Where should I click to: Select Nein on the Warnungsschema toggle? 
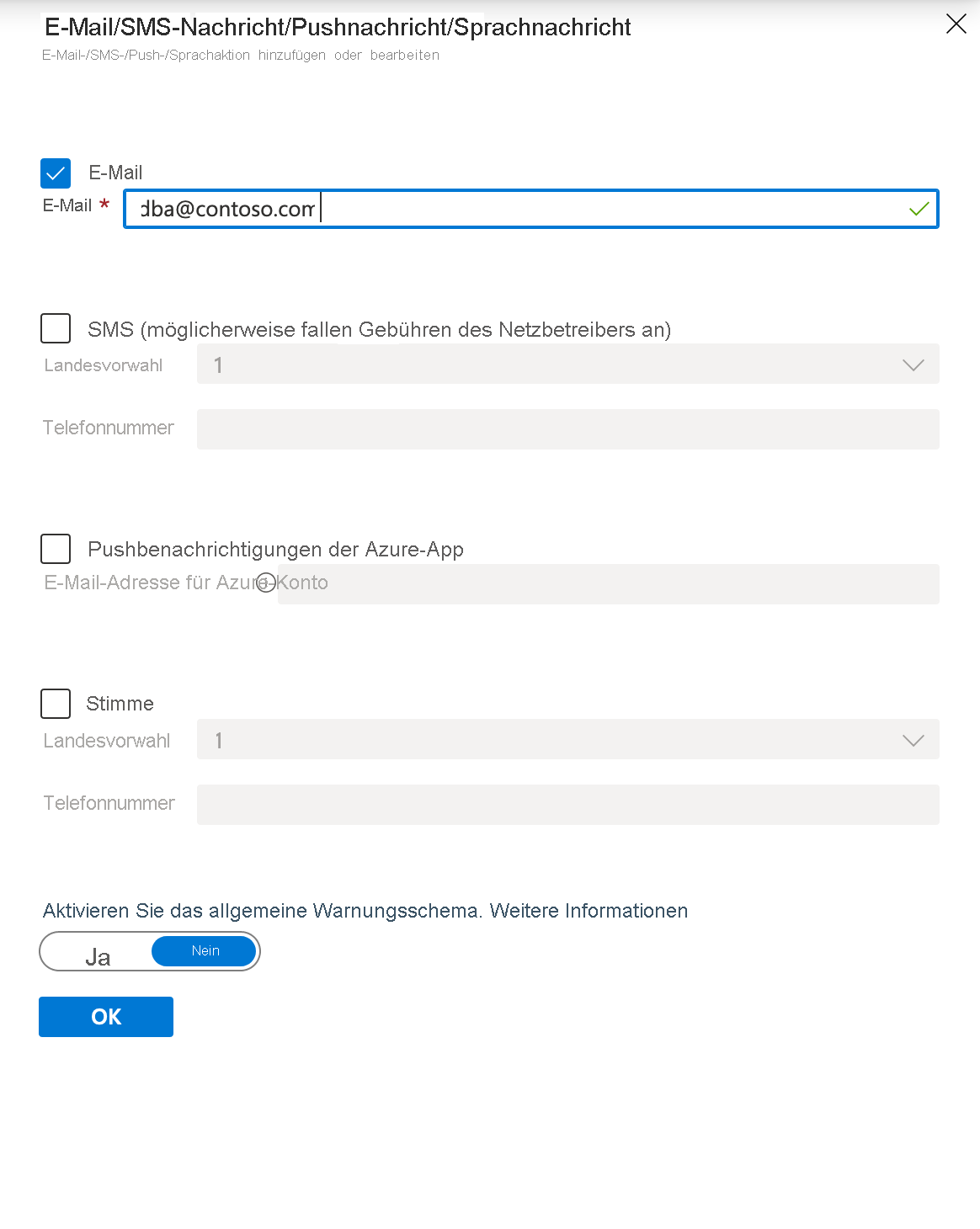205,951
